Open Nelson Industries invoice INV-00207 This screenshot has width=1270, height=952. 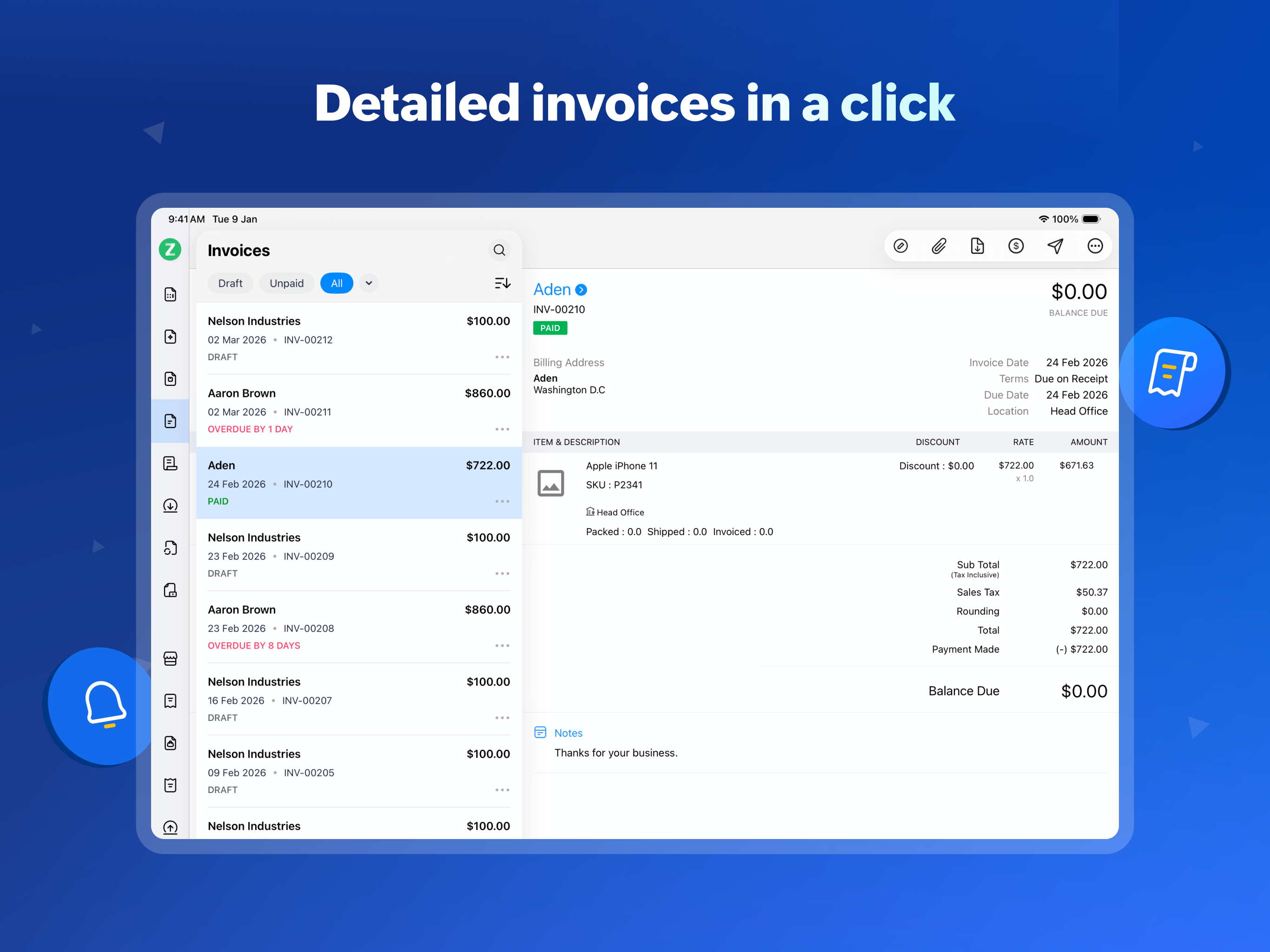[359, 700]
